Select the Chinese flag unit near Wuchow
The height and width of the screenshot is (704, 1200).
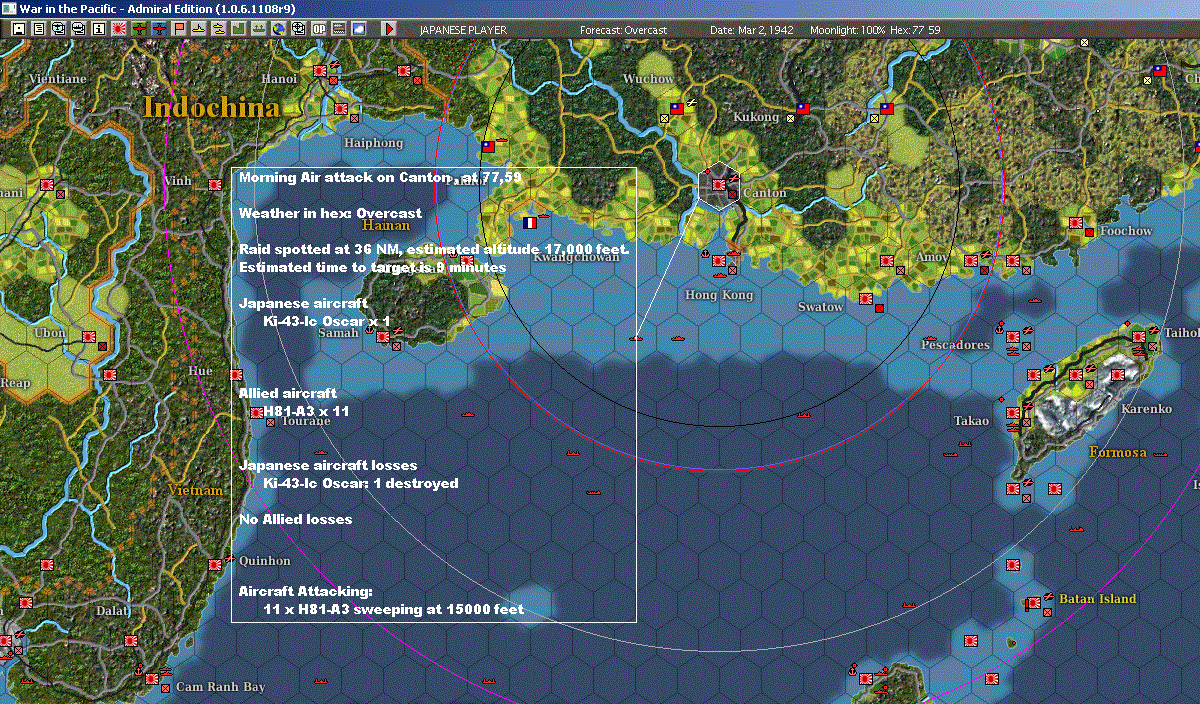tap(676, 108)
